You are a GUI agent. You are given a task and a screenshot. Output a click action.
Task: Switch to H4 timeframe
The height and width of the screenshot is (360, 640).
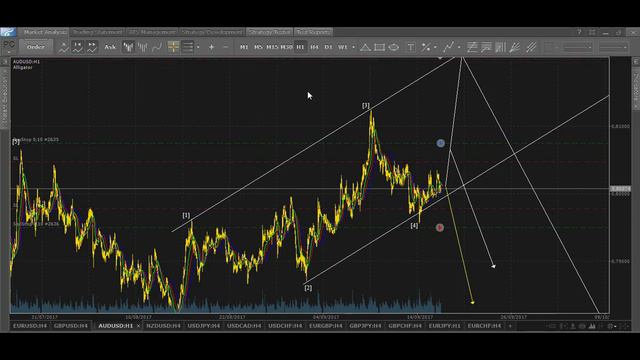pyautogui.click(x=314, y=47)
